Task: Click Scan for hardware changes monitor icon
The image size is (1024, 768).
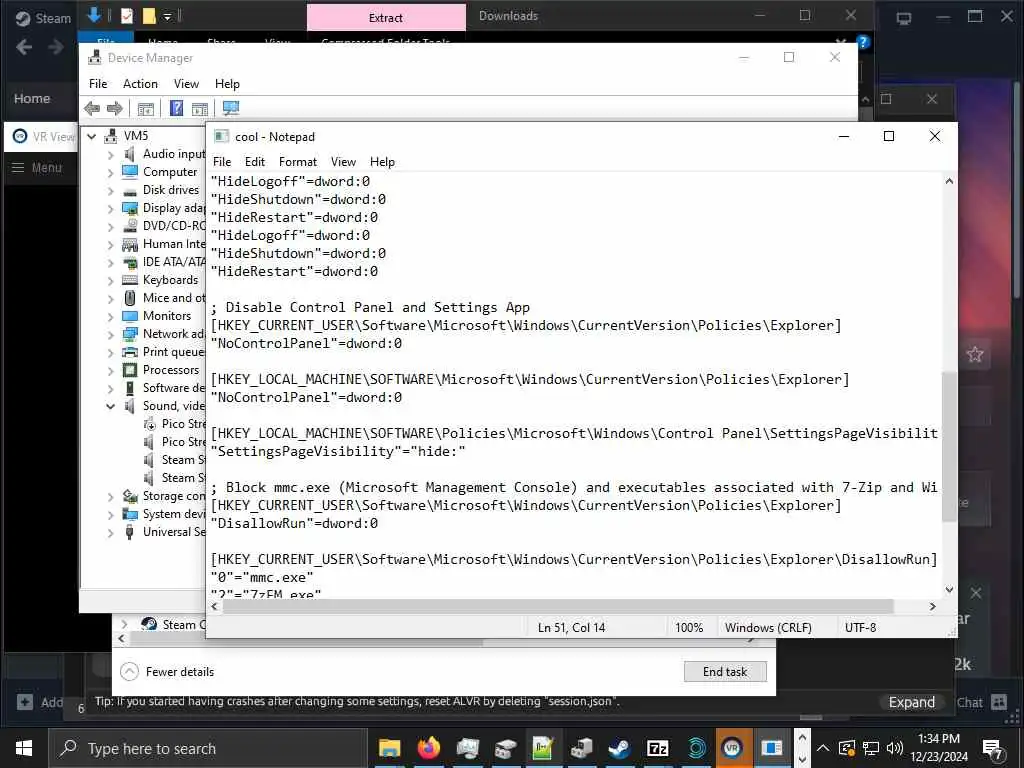Action: click(x=231, y=108)
